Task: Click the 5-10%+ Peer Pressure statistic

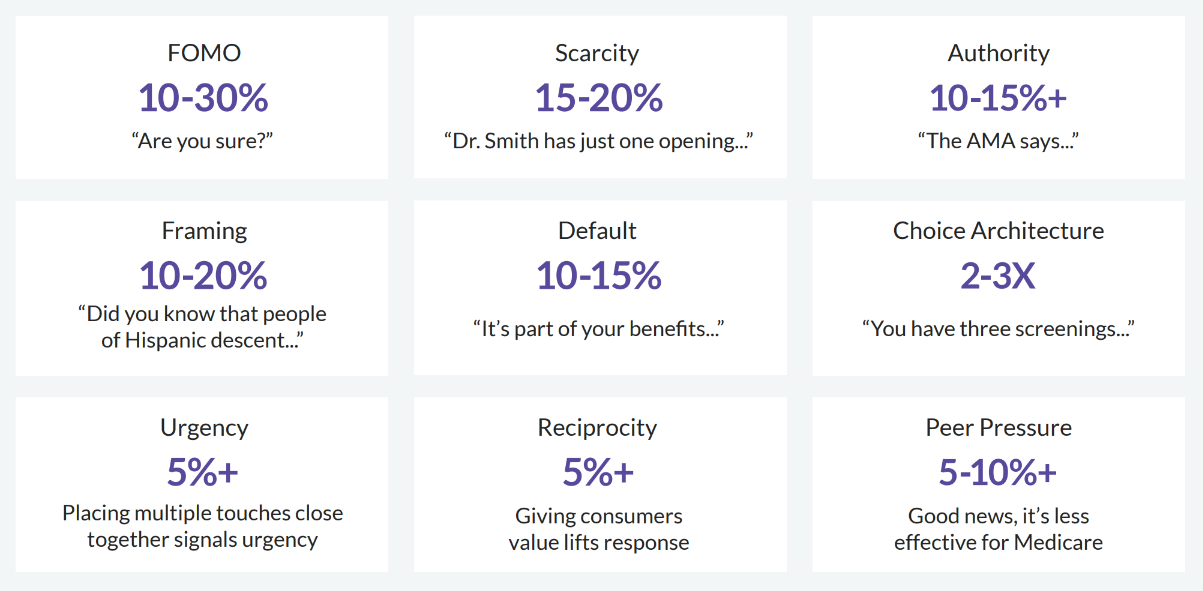Action: click(x=998, y=472)
